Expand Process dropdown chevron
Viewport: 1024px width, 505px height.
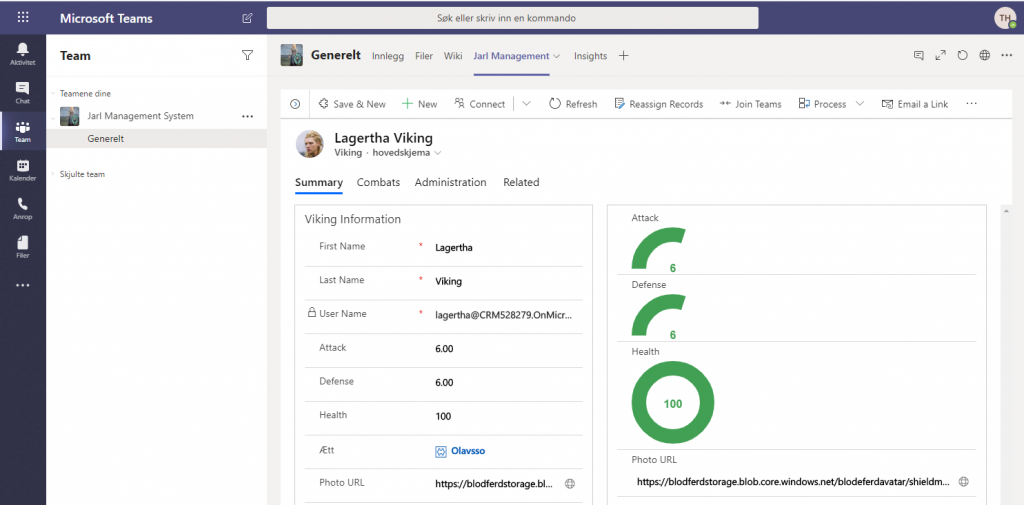(x=859, y=104)
